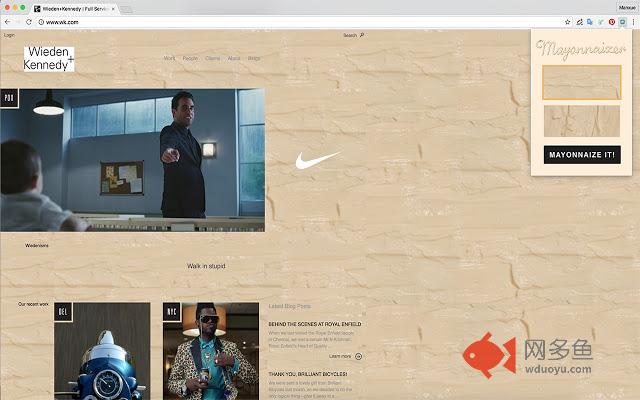Click the Wieden+Kennedy logo

pyautogui.click(x=49, y=59)
